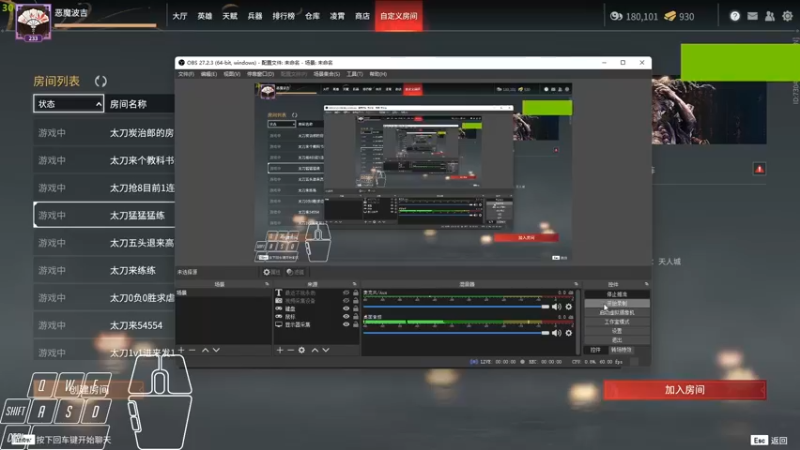800x450 pixels.
Task: Select room row 太刀猛猛猛练
Action: (x=104, y=215)
